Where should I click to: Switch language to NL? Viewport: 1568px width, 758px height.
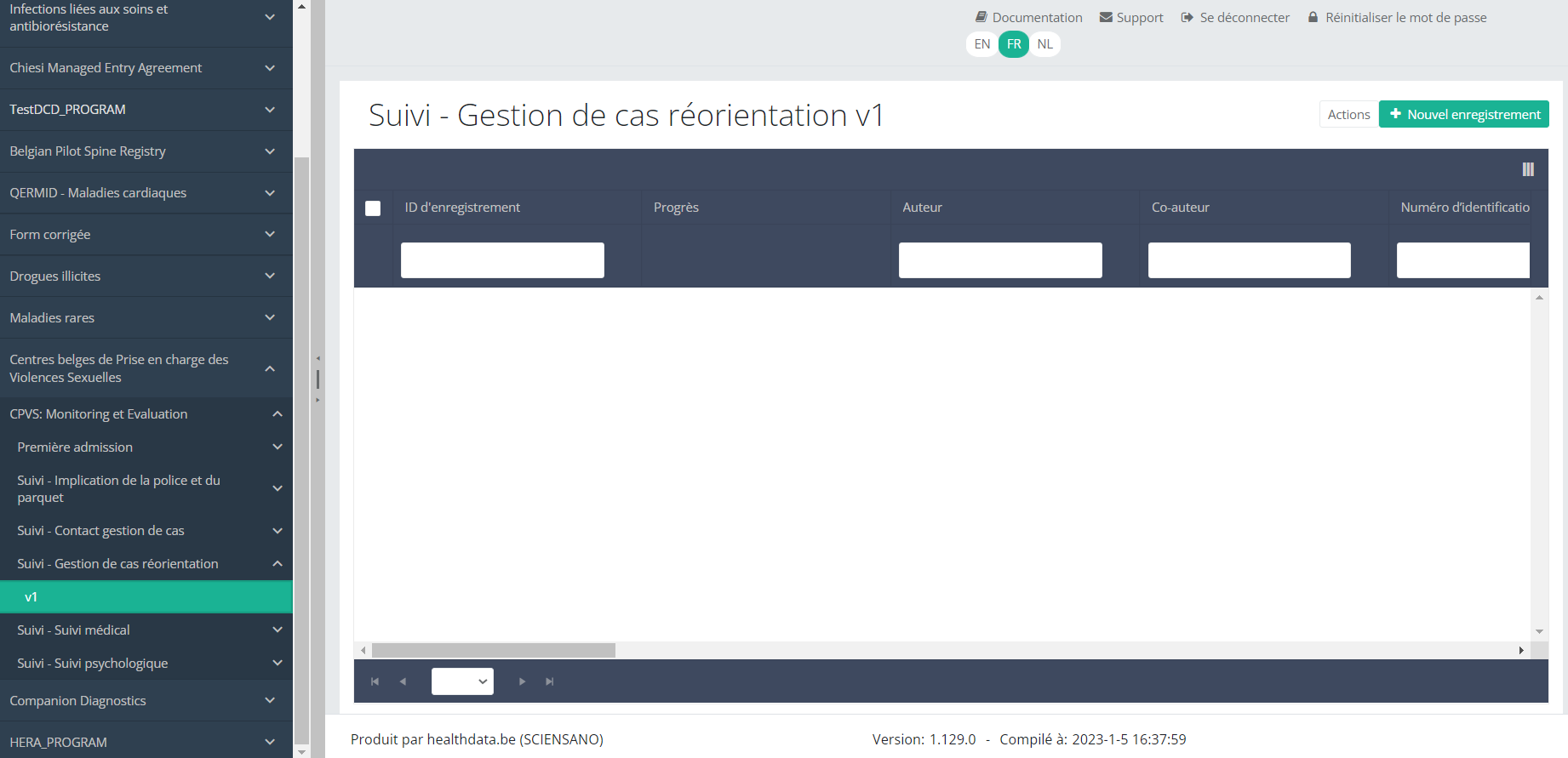(x=1044, y=44)
